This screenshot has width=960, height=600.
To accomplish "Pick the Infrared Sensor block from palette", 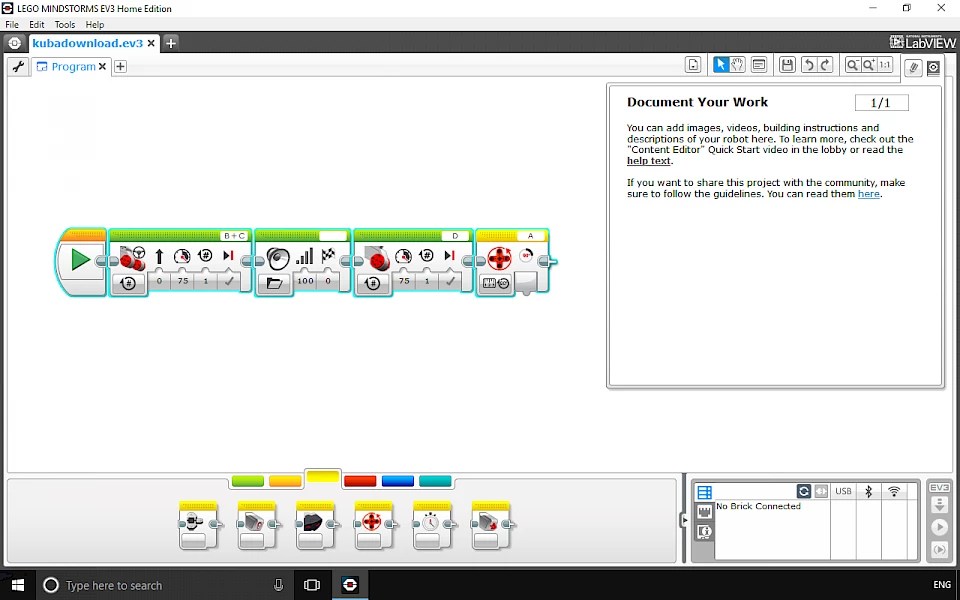I will pyautogui.click(x=315, y=525).
